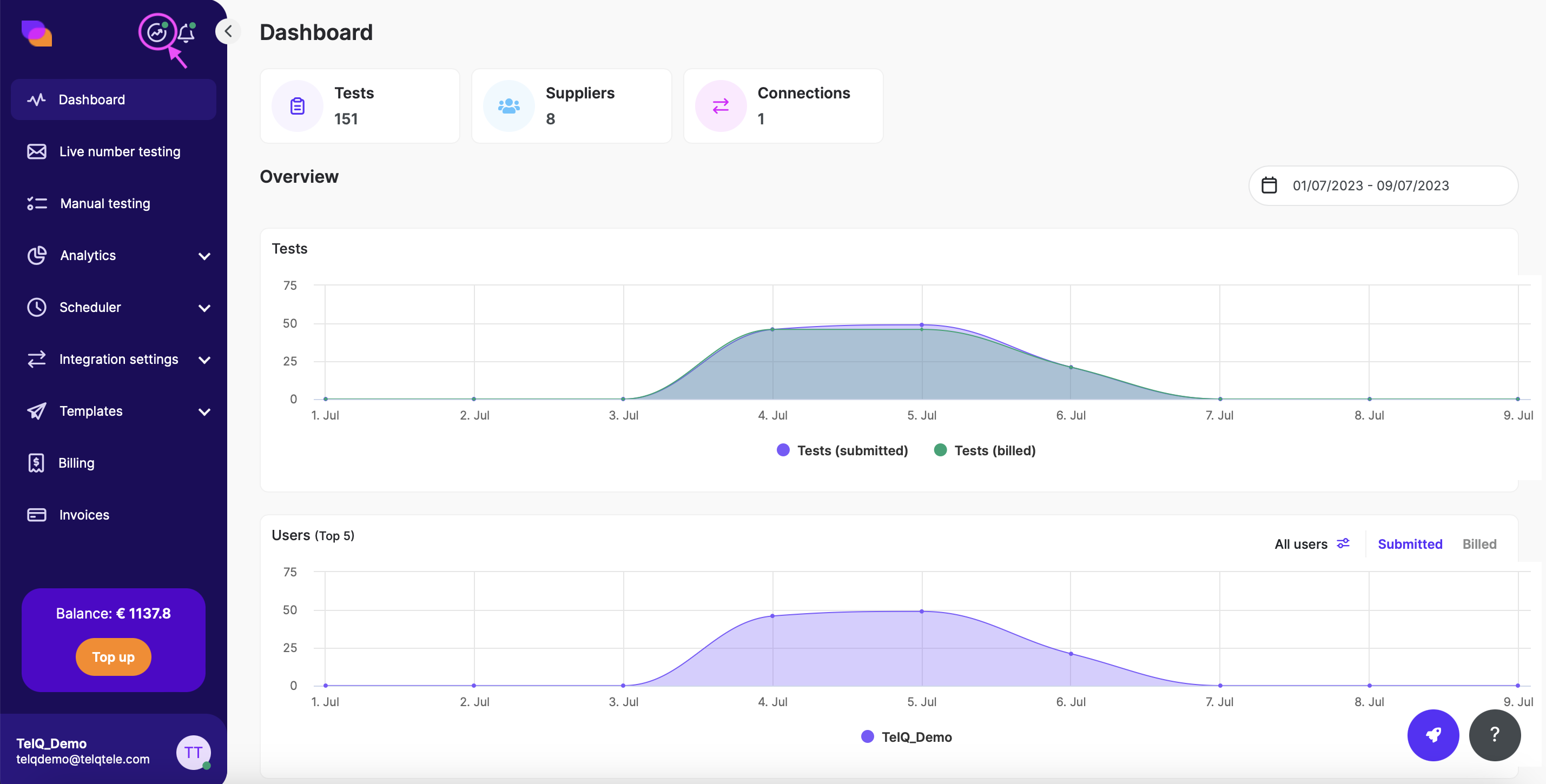The height and width of the screenshot is (784, 1546).
Task: Open the notifications bell
Action: point(186,32)
